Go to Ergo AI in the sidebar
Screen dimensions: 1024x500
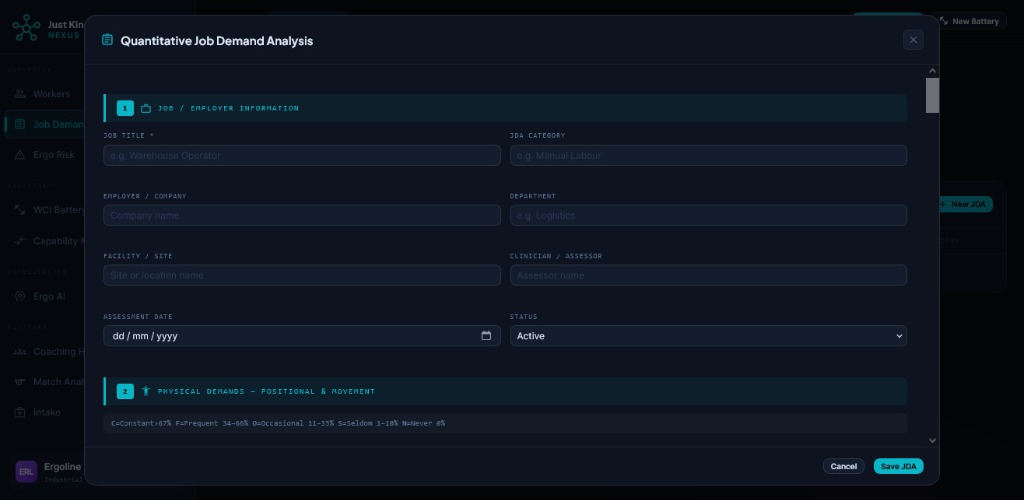pyautogui.click(x=49, y=296)
